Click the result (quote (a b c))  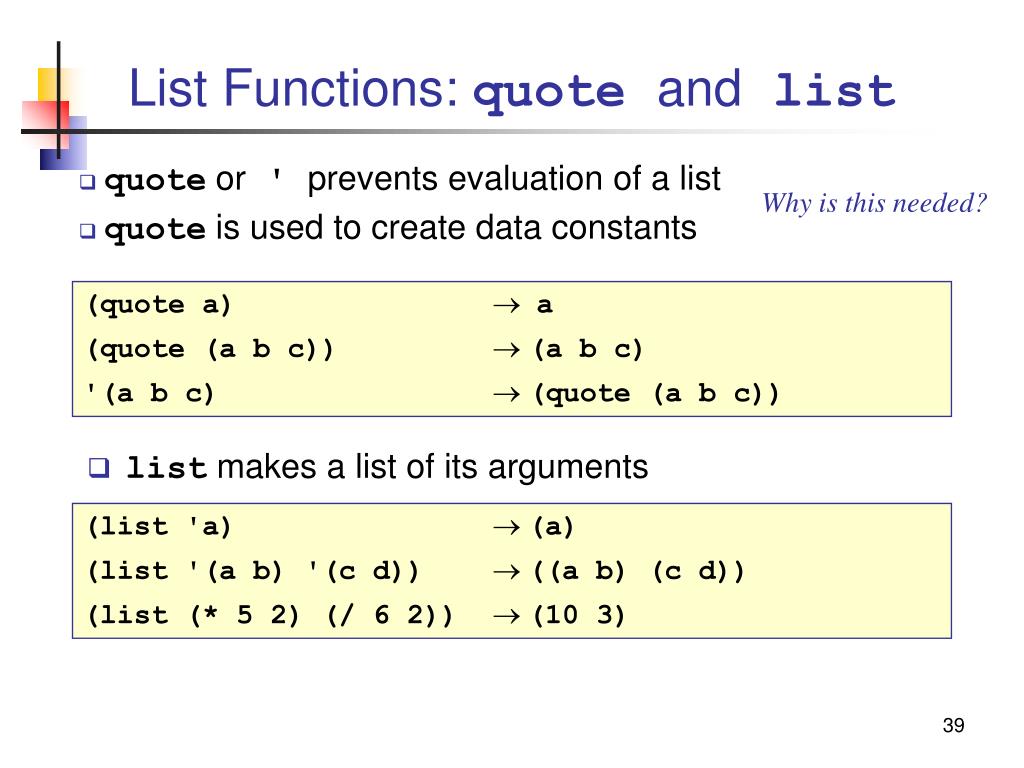point(655,394)
